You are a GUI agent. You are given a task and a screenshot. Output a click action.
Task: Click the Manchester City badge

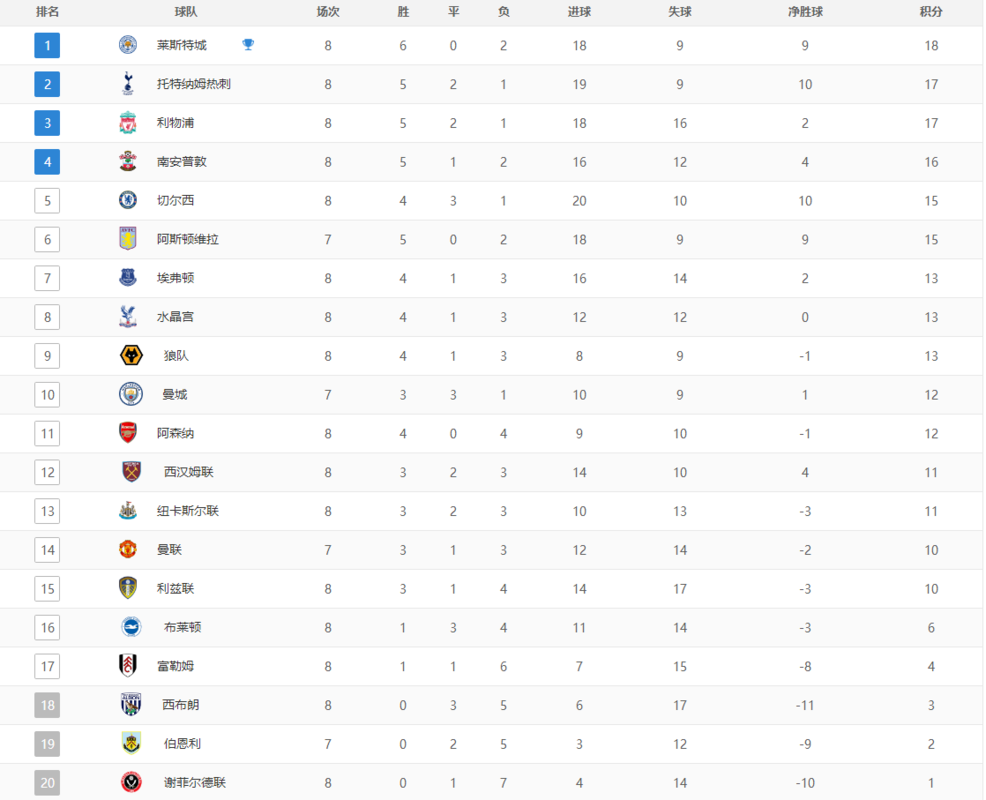click(x=131, y=394)
